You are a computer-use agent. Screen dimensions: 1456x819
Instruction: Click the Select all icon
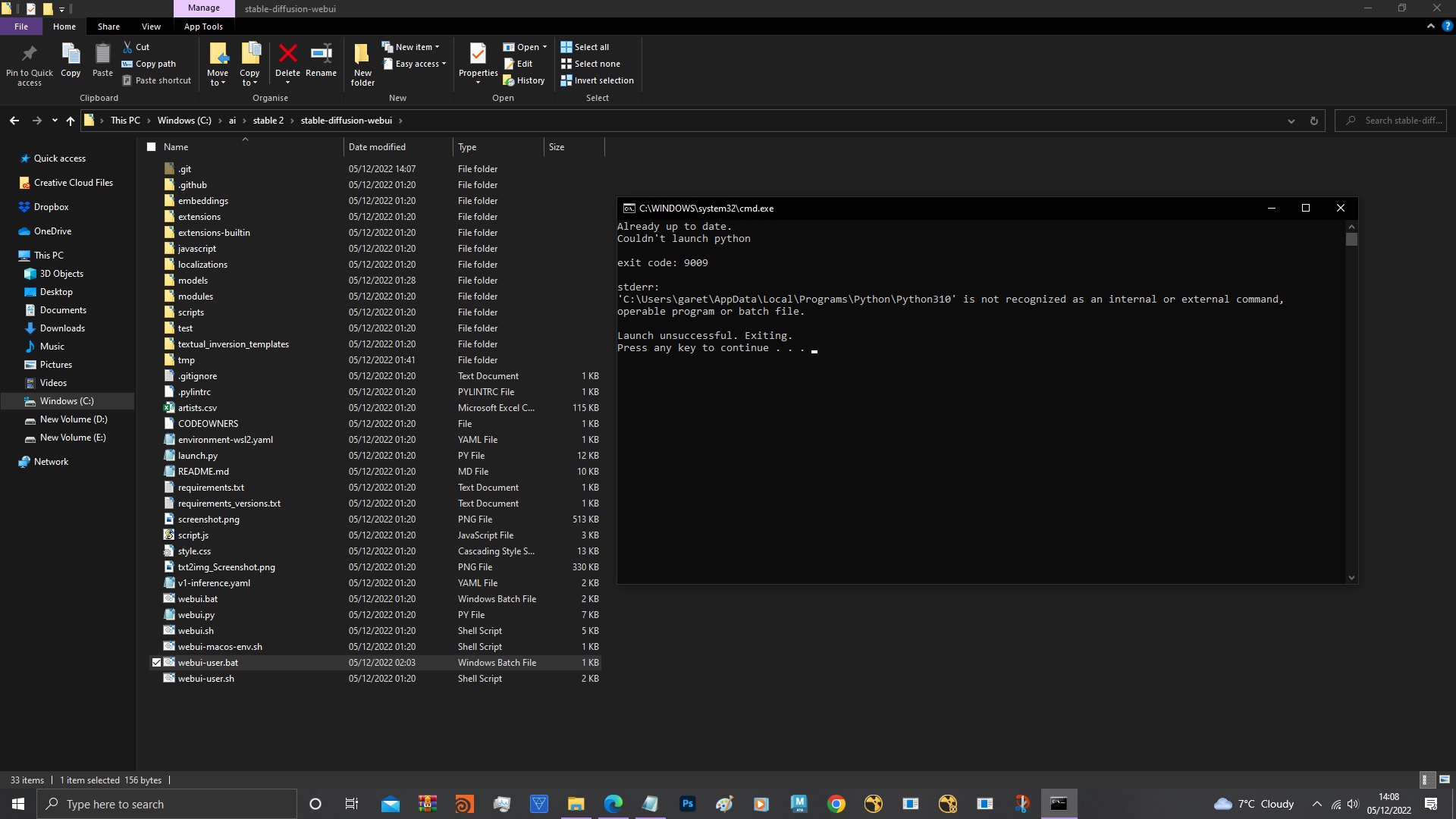point(566,47)
